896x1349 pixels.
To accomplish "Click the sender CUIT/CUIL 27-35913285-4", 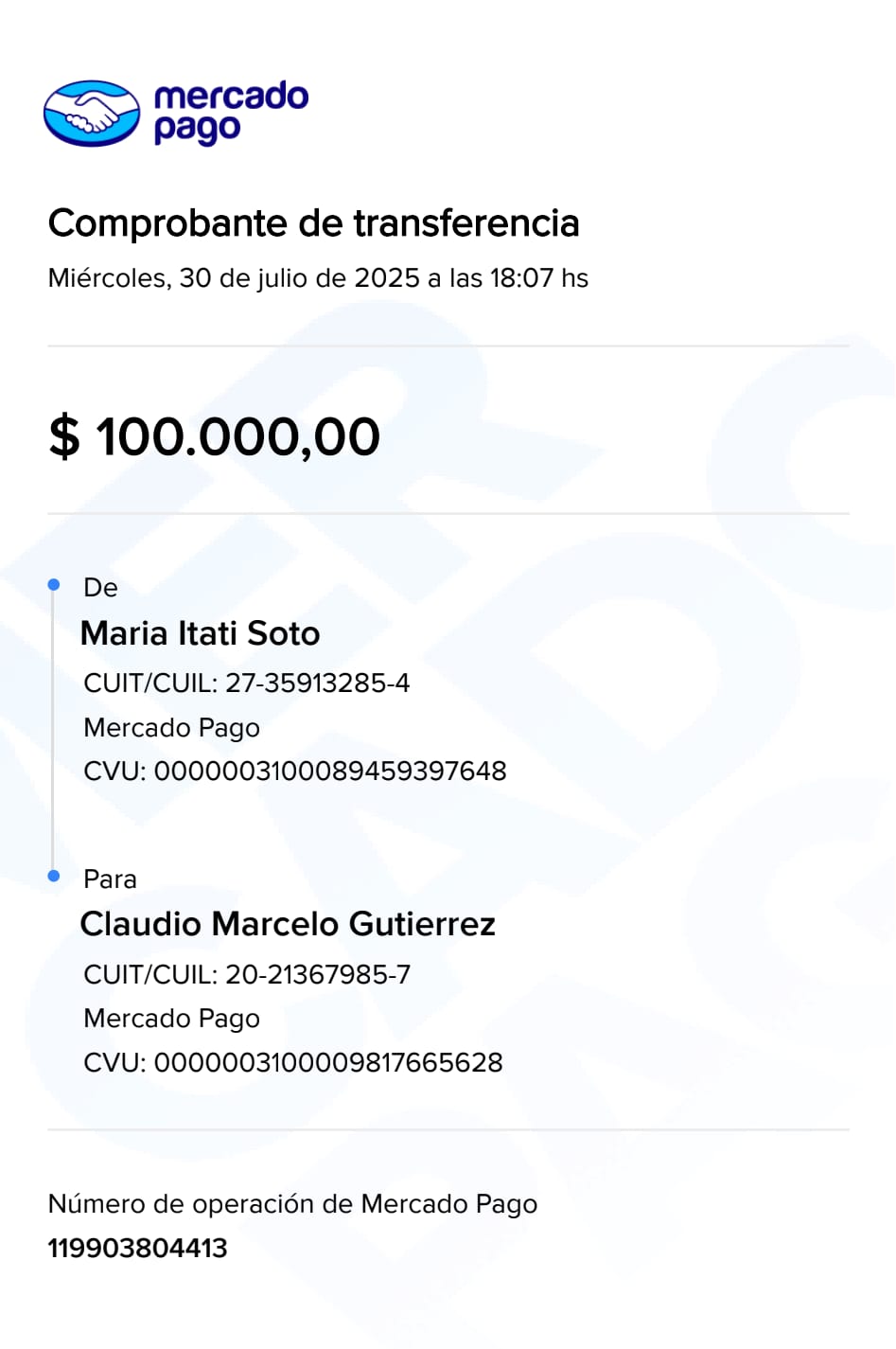I will [x=246, y=683].
